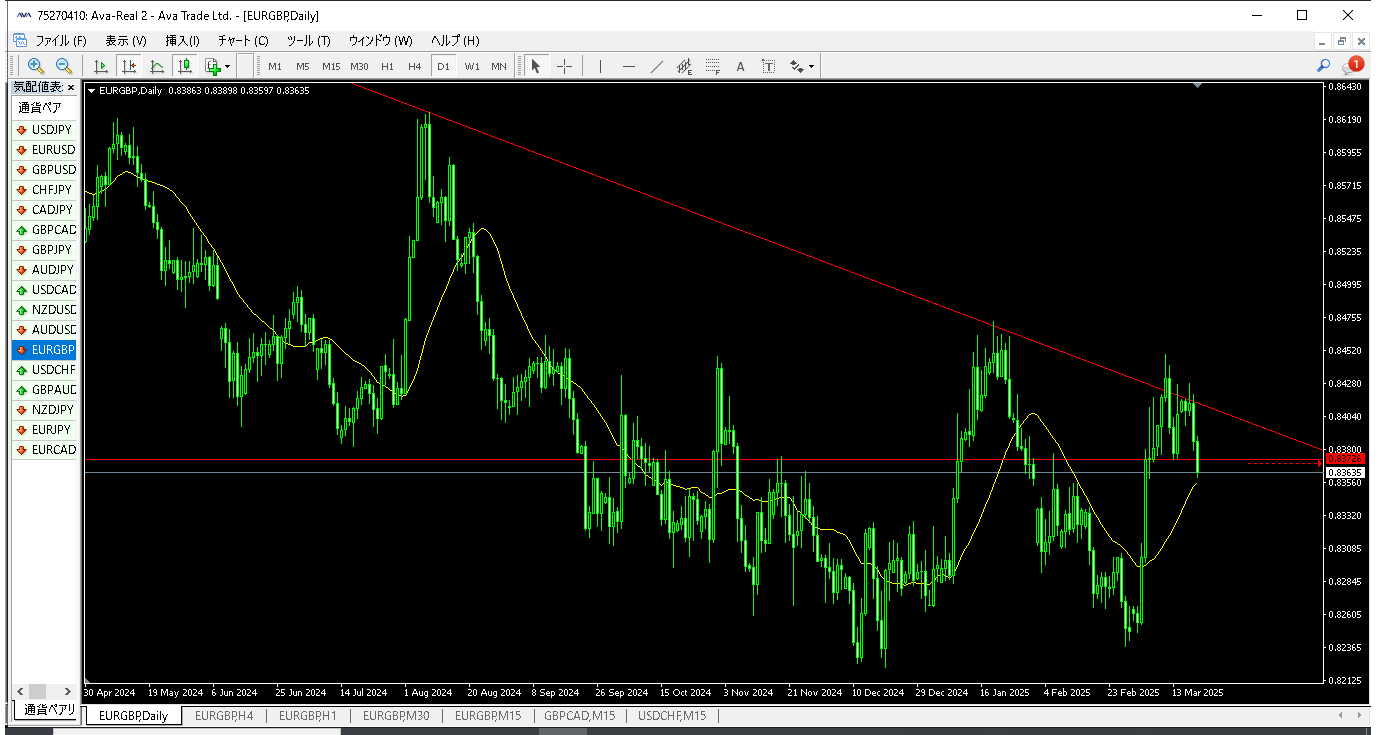Select EURUSD in market watch
Viewport: 1379px width, 735px height.
(44, 150)
